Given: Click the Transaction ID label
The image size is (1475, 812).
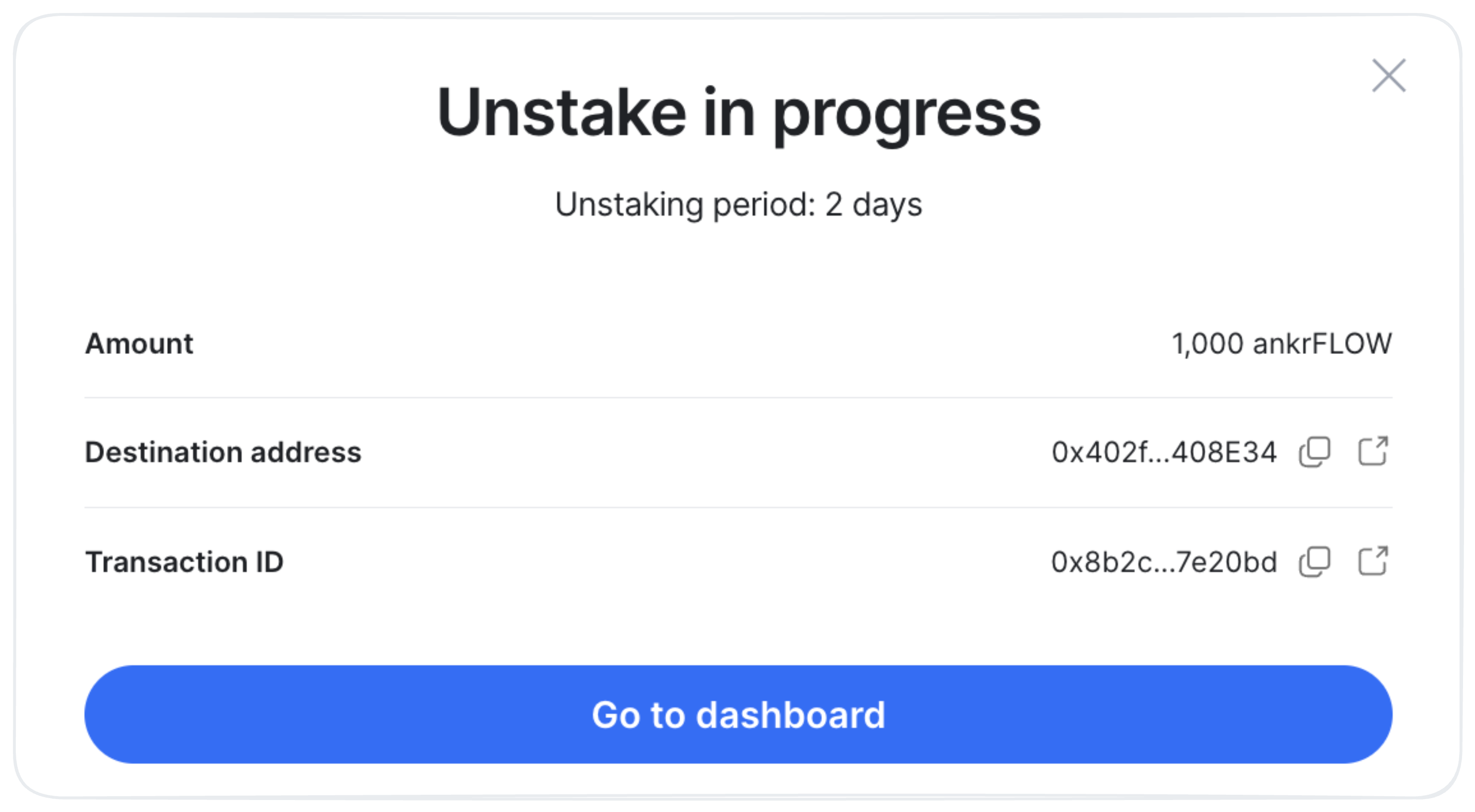Looking at the screenshot, I should coord(184,562).
